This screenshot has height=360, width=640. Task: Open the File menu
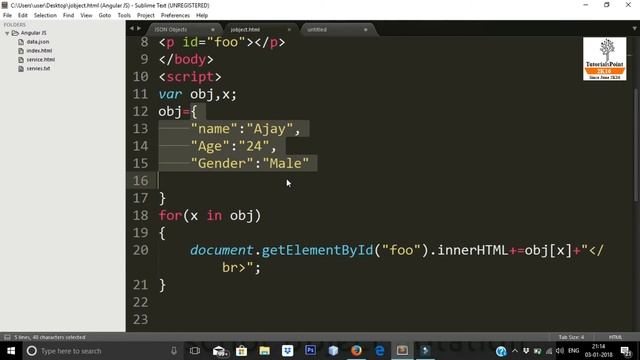pos(7,16)
